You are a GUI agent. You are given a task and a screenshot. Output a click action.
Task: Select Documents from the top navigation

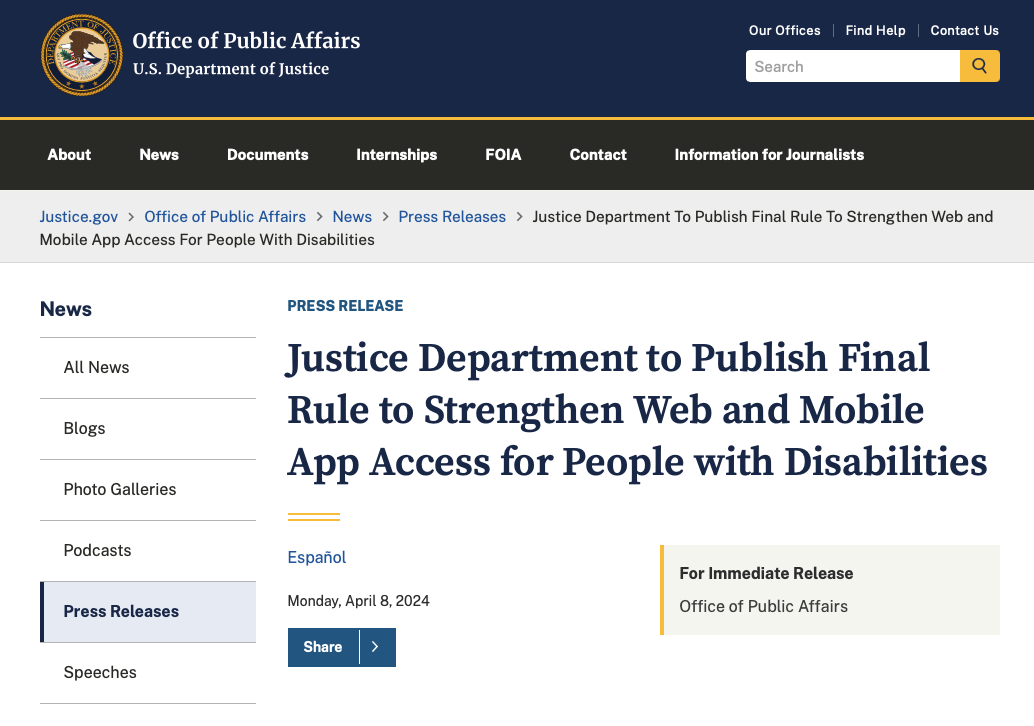[267, 155]
